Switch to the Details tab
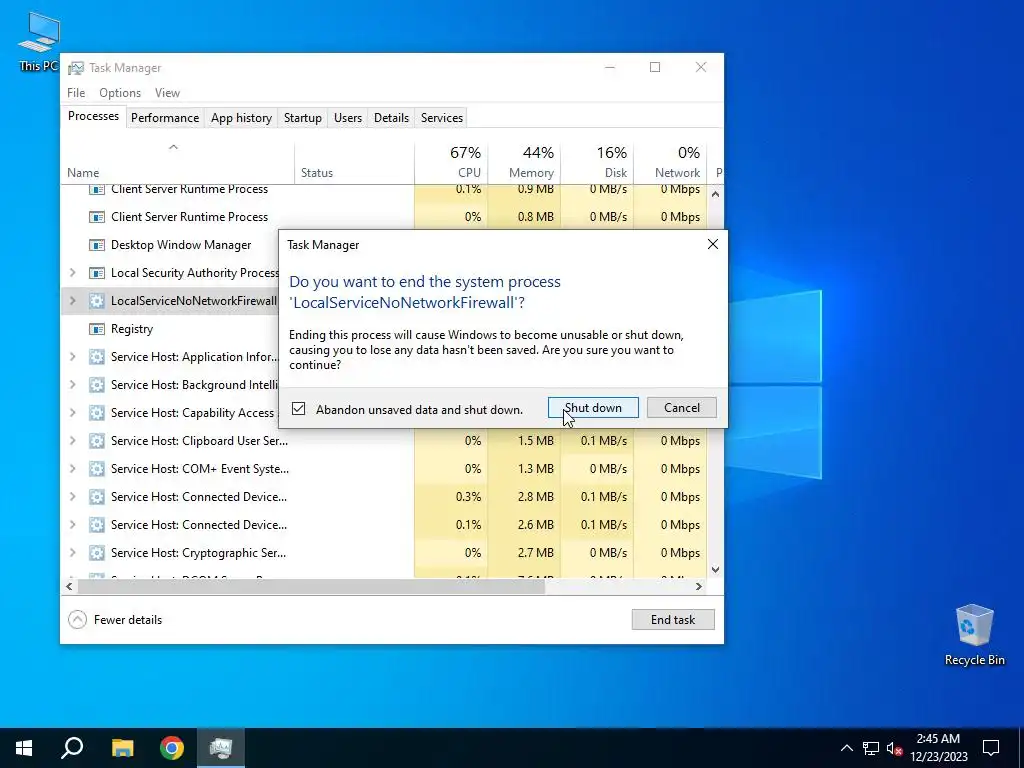 (391, 118)
